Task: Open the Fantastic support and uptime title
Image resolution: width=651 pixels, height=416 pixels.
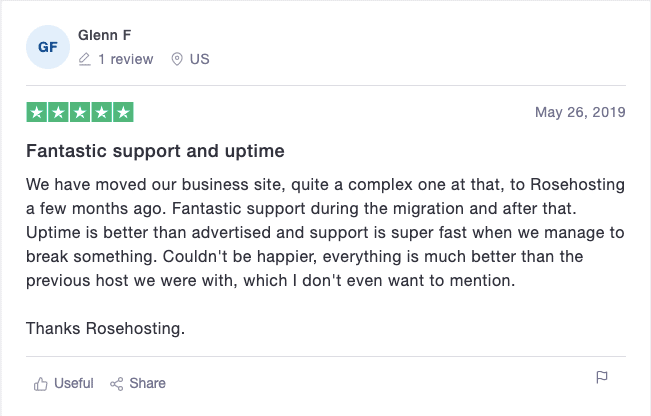Action: coord(155,151)
